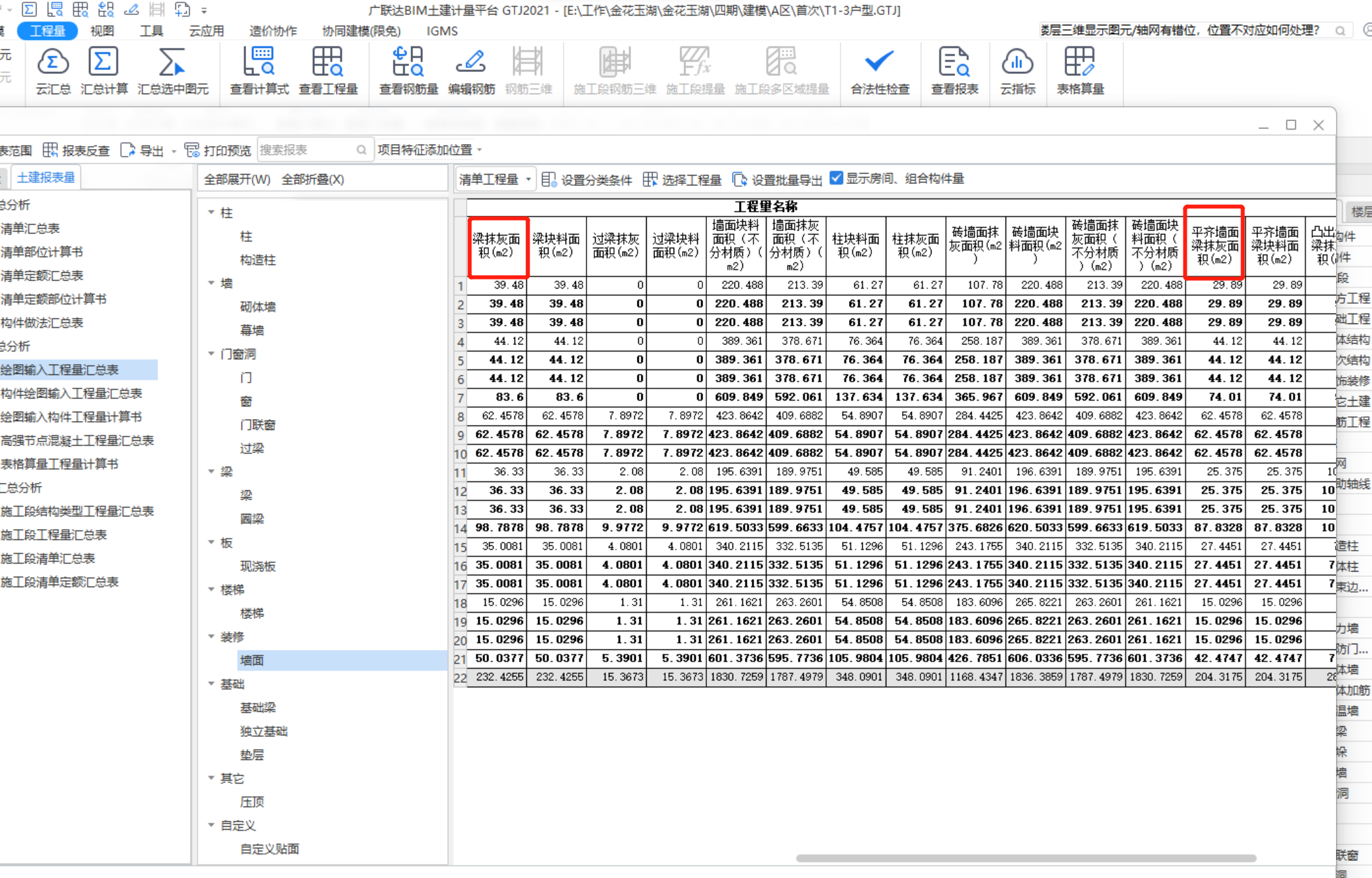Collapse the 基础 tree group
1372x878 pixels.
pos(211,684)
